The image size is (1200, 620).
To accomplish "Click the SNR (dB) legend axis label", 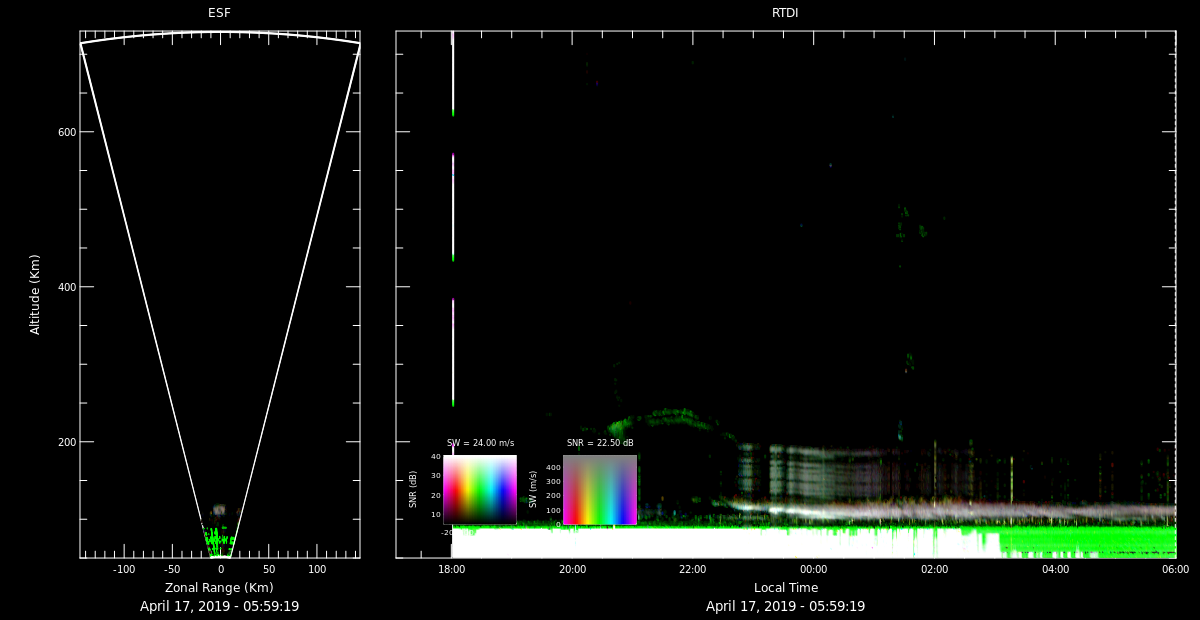I will point(413,490).
